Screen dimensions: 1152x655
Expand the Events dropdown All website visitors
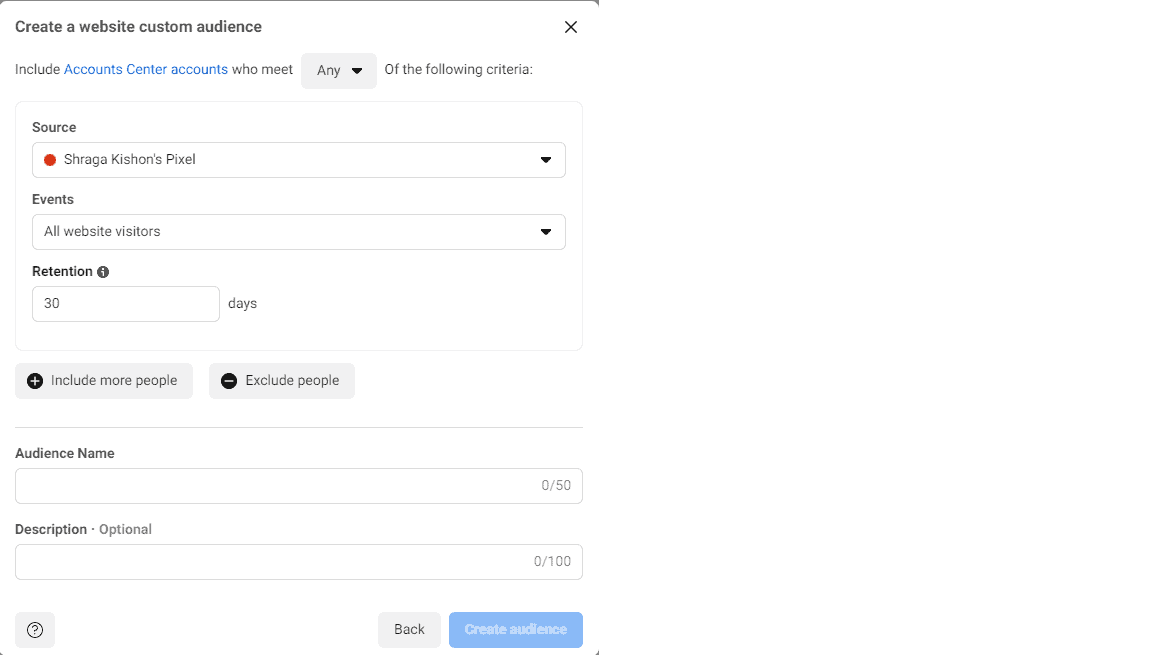click(299, 232)
